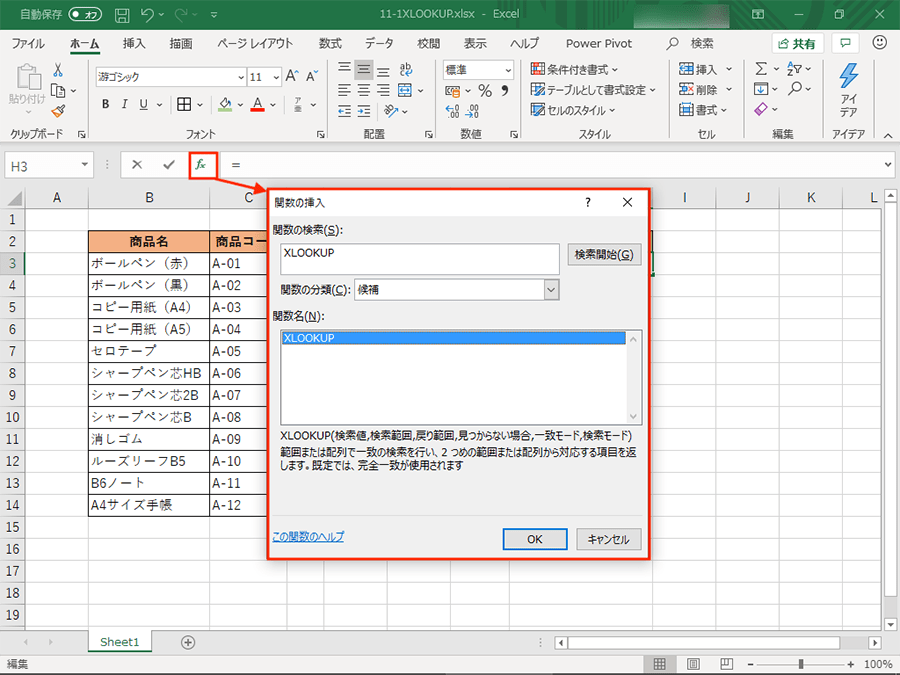Toggle the AutoSave switch
The width and height of the screenshot is (900, 675).
coord(85,14)
